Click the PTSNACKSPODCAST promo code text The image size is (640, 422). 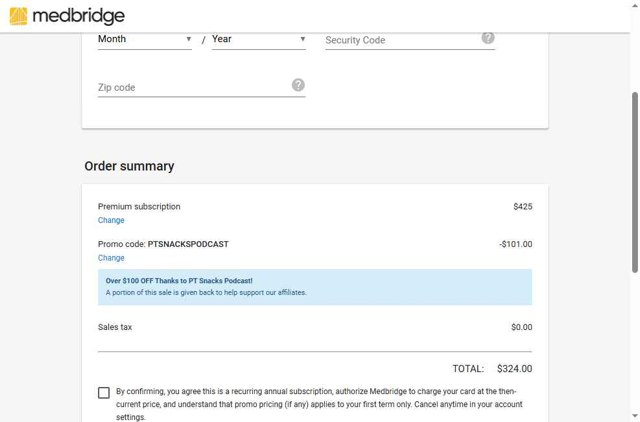pos(188,244)
